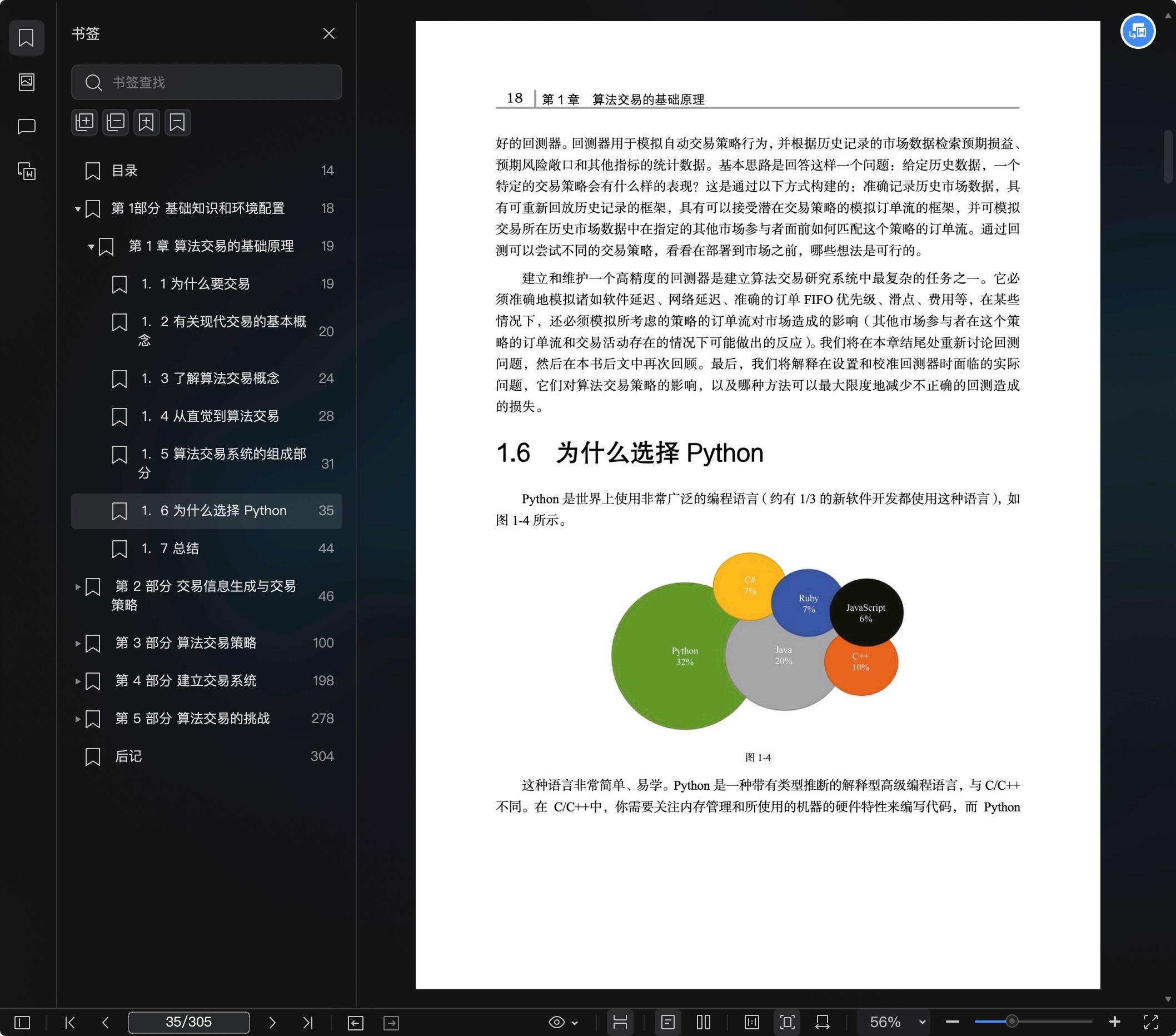Open the 后记 bookmark
1176x1036 pixels.
point(207,757)
